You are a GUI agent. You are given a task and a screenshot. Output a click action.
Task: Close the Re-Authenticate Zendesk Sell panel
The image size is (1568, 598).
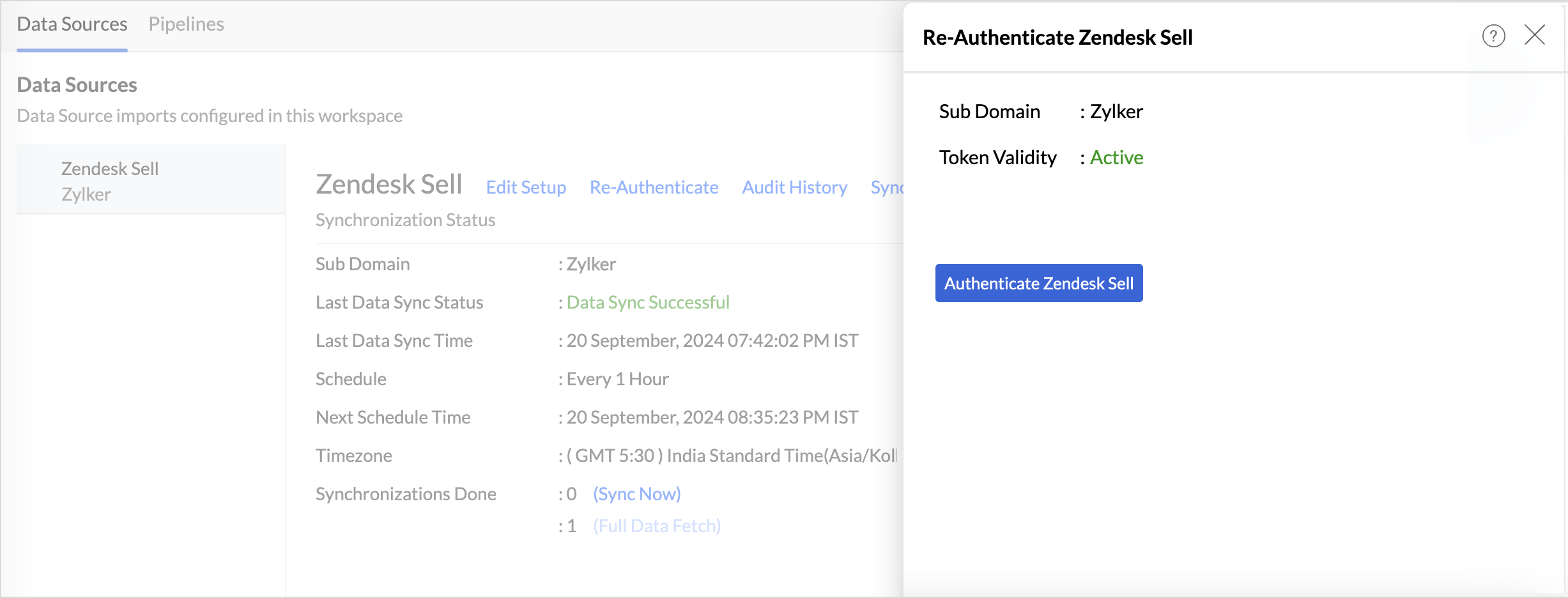click(x=1534, y=35)
